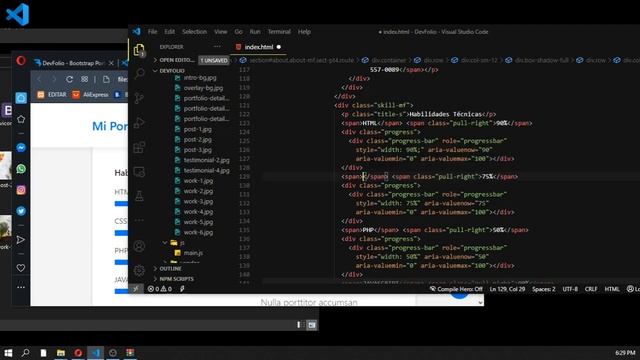Image resolution: width=640 pixels, height=360 pixels.
Task: Click the 1 UNSAVED badge in Open Editors
Action: pyautogui.click(x=214, y=60)
